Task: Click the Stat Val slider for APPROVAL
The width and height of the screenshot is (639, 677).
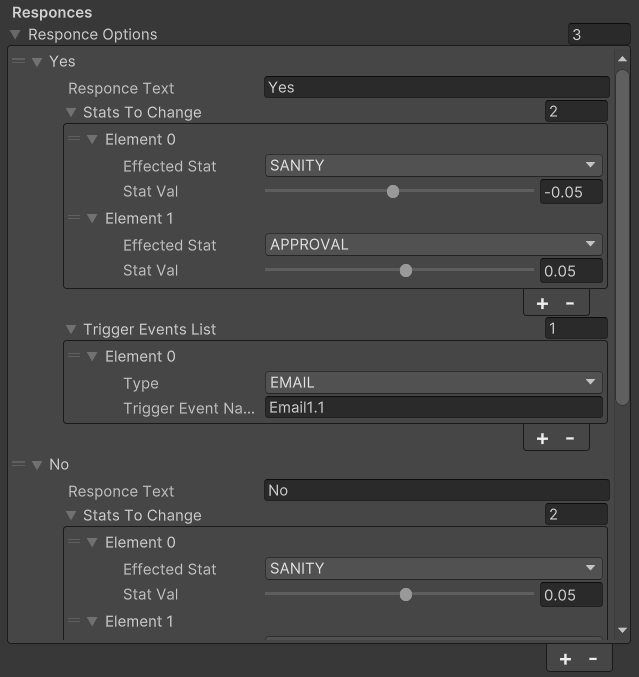Action: [x=399, y=270]
